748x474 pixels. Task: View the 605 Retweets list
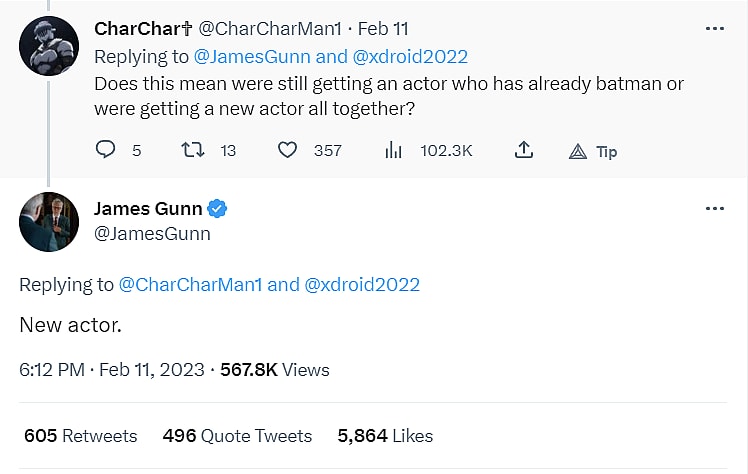coord(80,436)
